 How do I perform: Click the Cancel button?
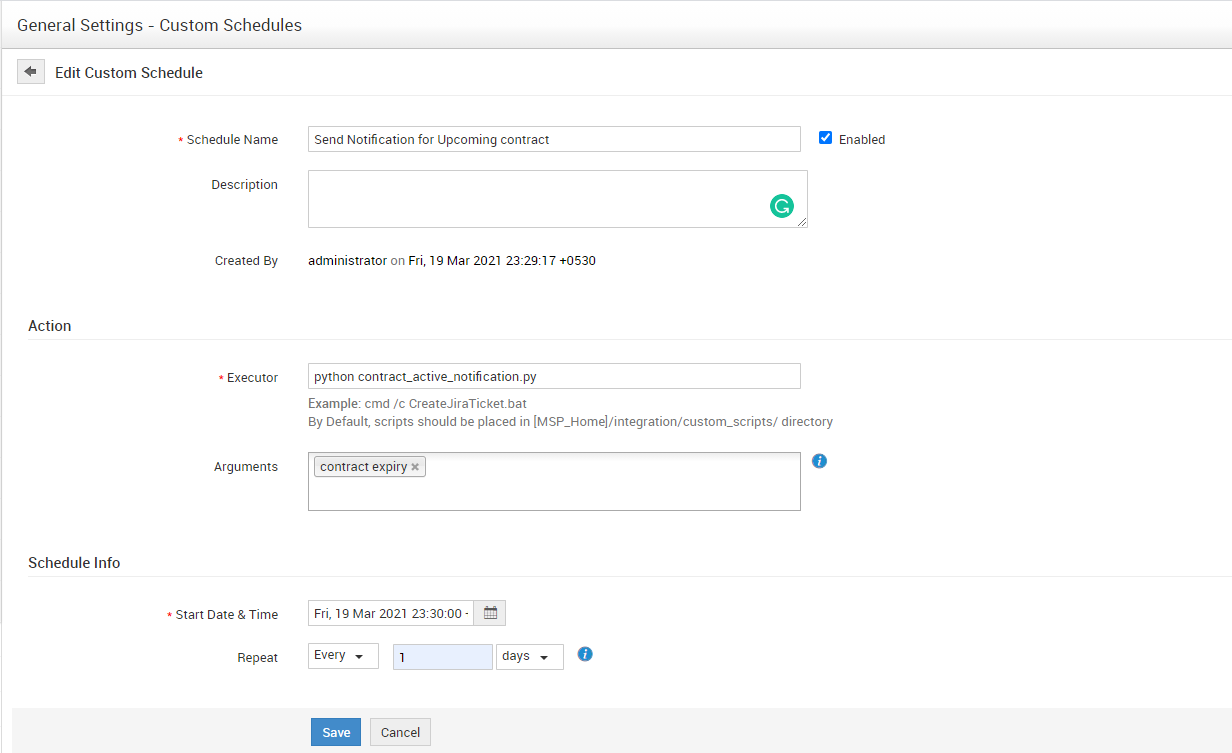tap(400, 732)
